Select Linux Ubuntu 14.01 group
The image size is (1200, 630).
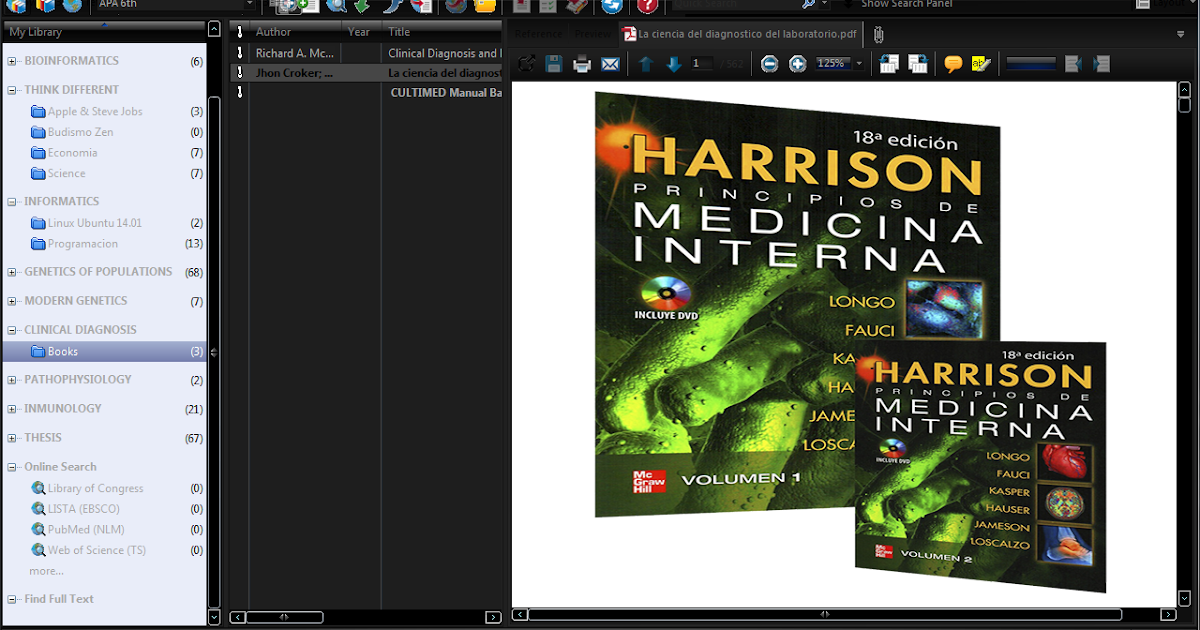[94, 223]
